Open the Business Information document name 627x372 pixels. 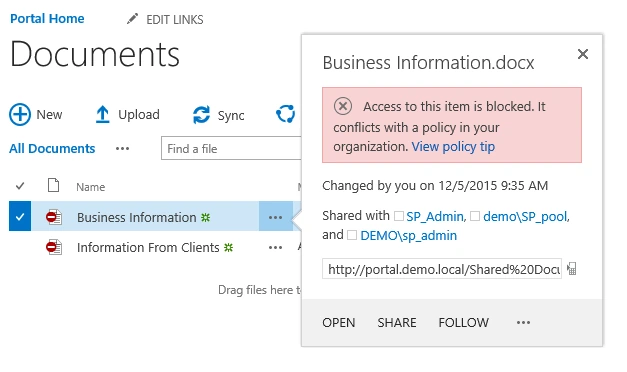point(136,217)
